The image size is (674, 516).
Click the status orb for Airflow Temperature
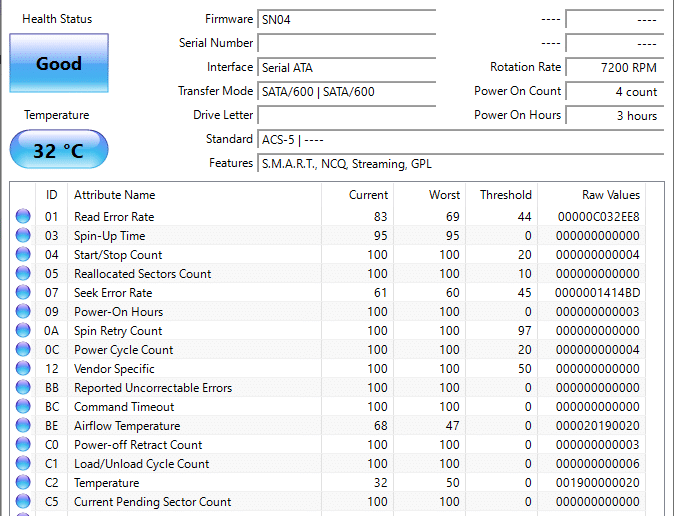23,425
